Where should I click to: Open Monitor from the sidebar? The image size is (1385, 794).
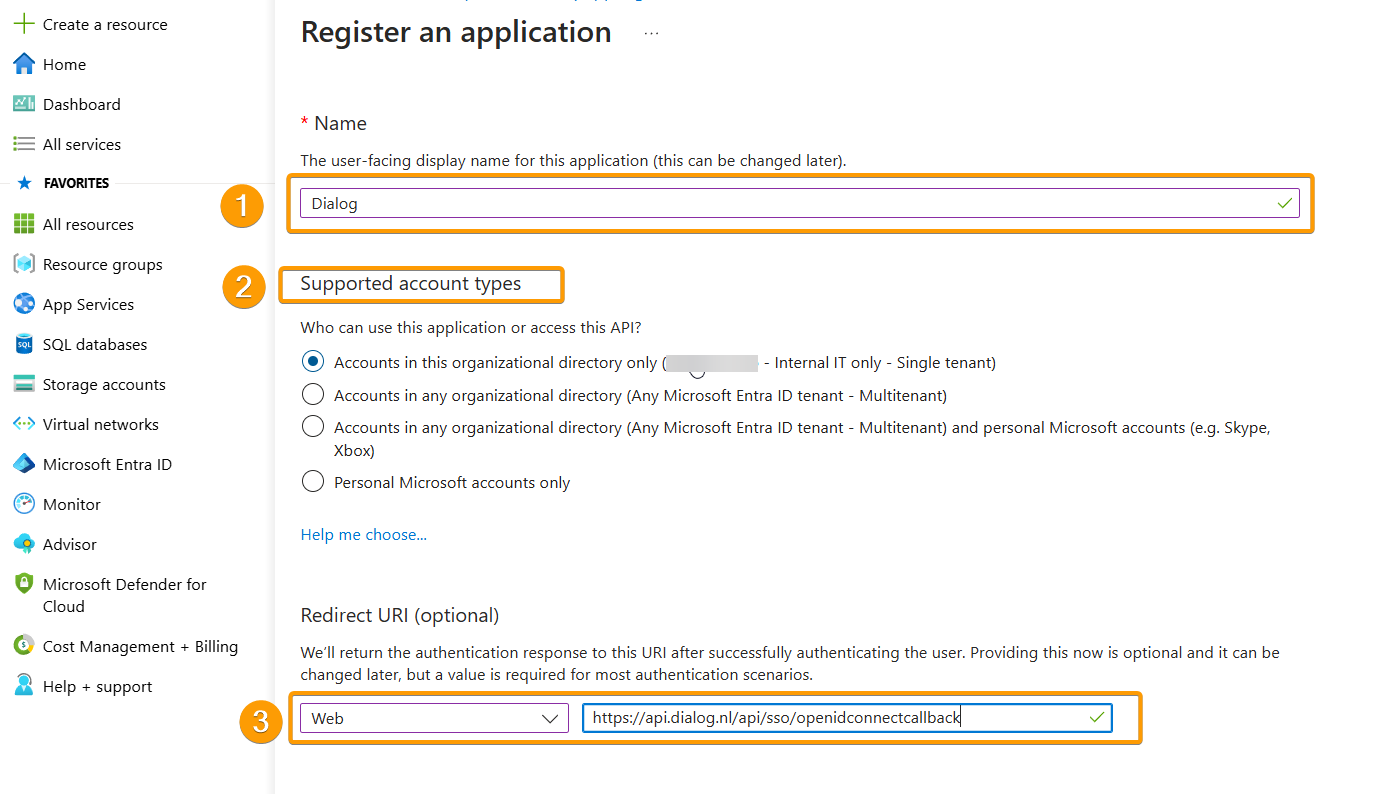coord(72,504)
